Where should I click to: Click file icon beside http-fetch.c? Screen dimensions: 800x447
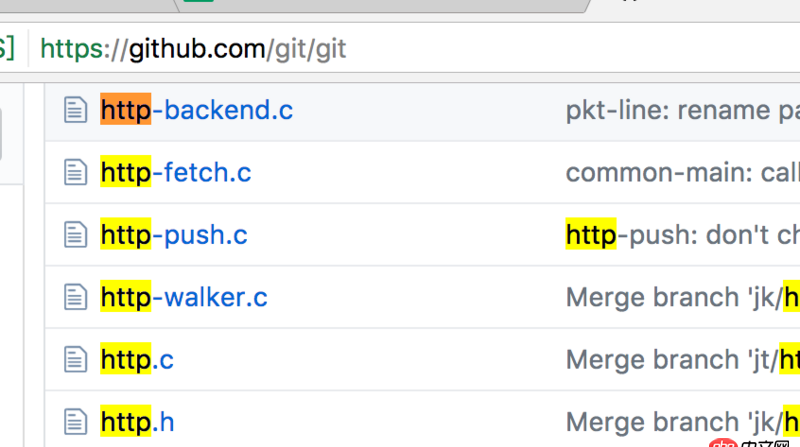pos(76,172)
